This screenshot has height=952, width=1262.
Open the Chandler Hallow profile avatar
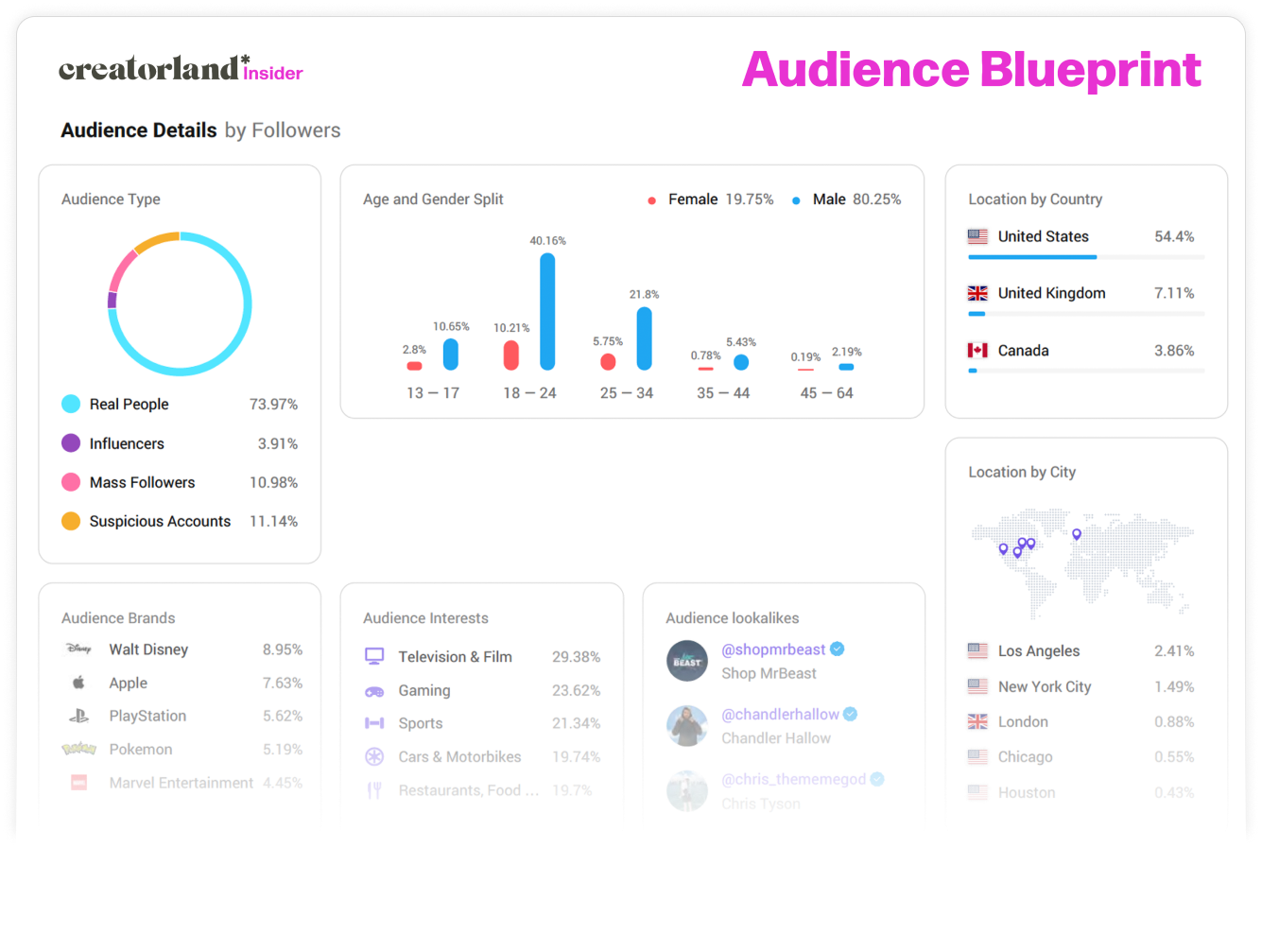point(687,726)
